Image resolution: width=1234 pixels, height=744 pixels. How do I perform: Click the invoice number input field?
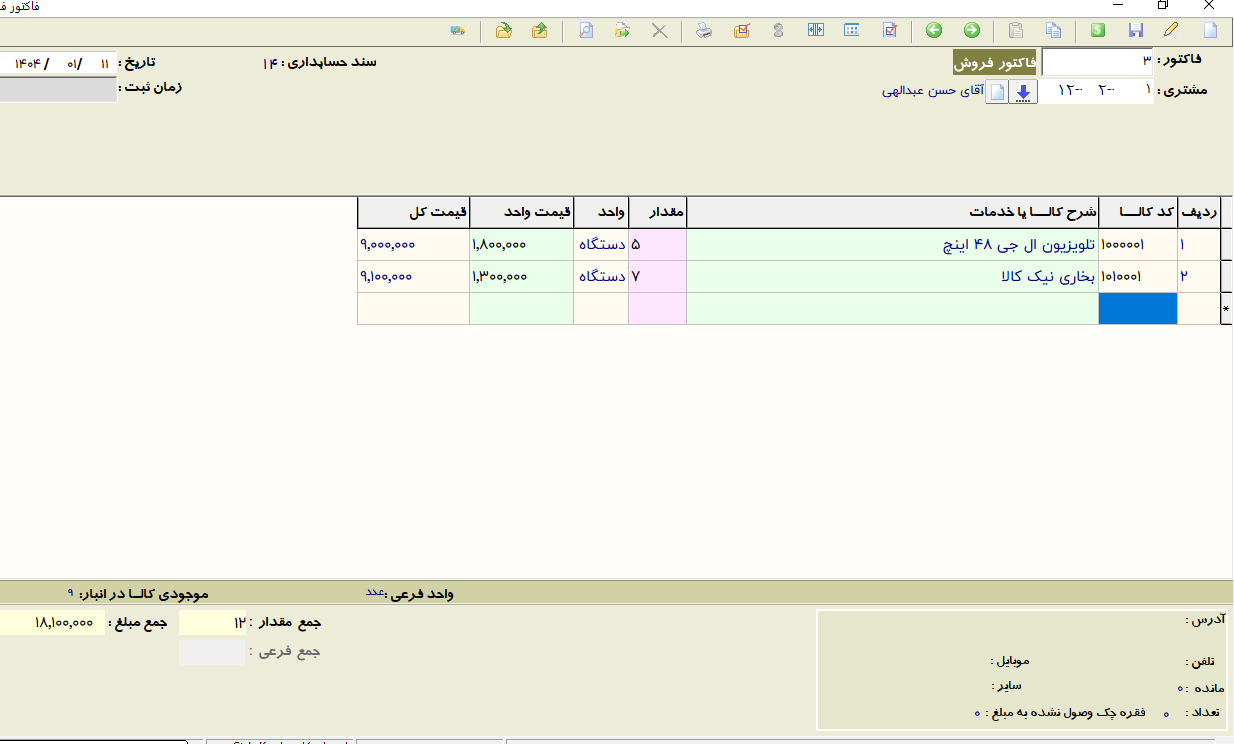pos(1097,62)
